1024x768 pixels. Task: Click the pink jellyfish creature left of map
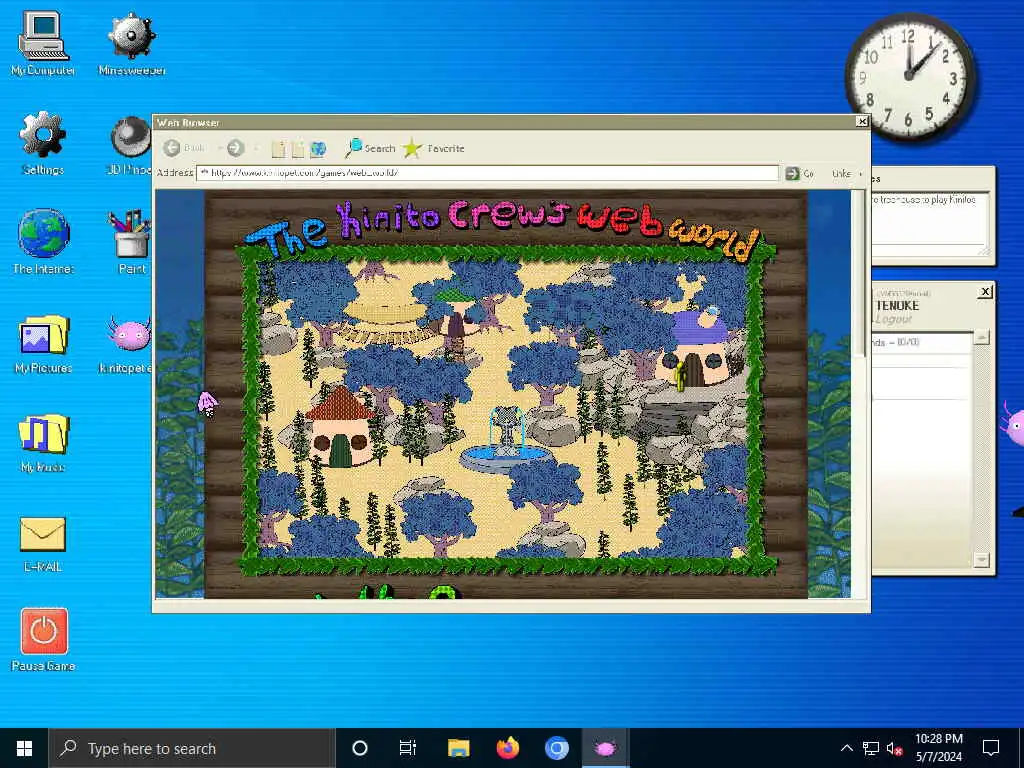208,403
